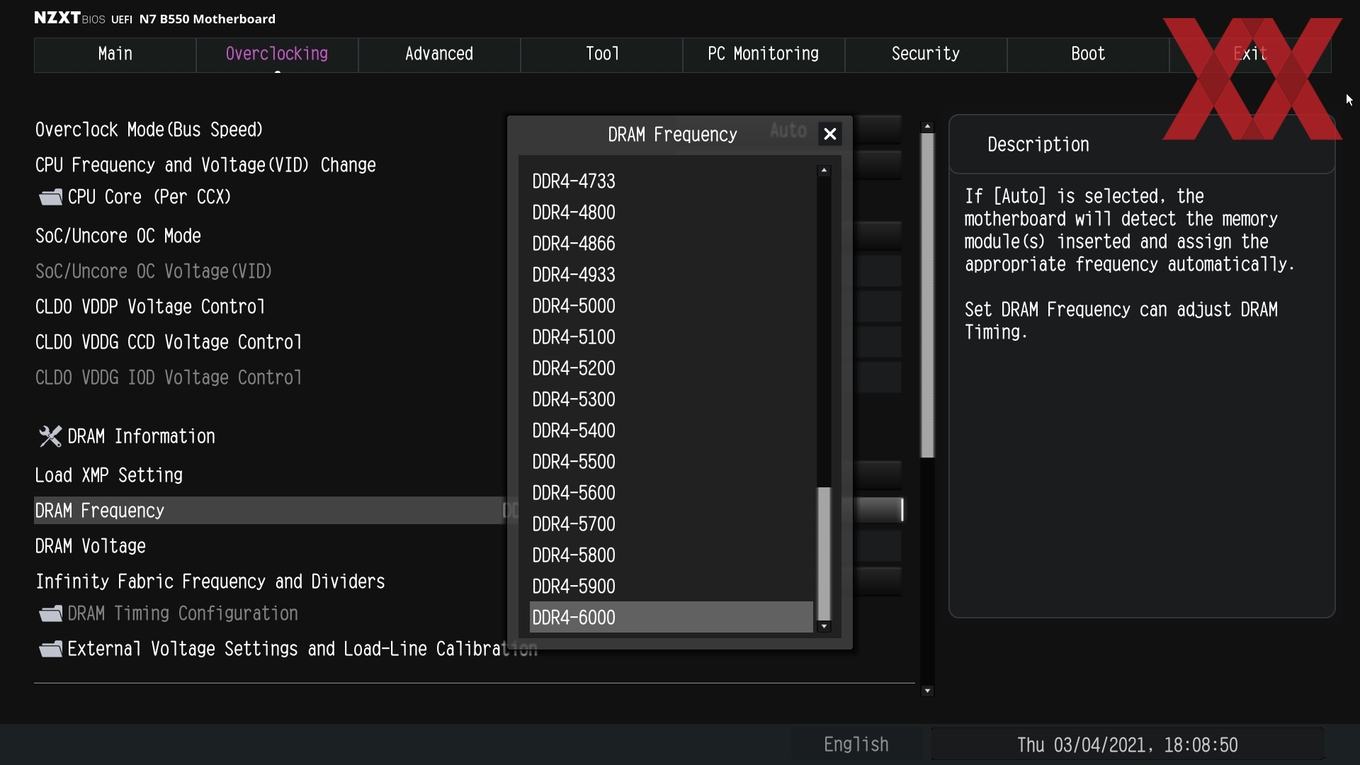This screenshot has height=765, width=1360.
Task: Select CLDO VDDP Voltage Control
Action: pyautogui.click(x=150, y=307)
